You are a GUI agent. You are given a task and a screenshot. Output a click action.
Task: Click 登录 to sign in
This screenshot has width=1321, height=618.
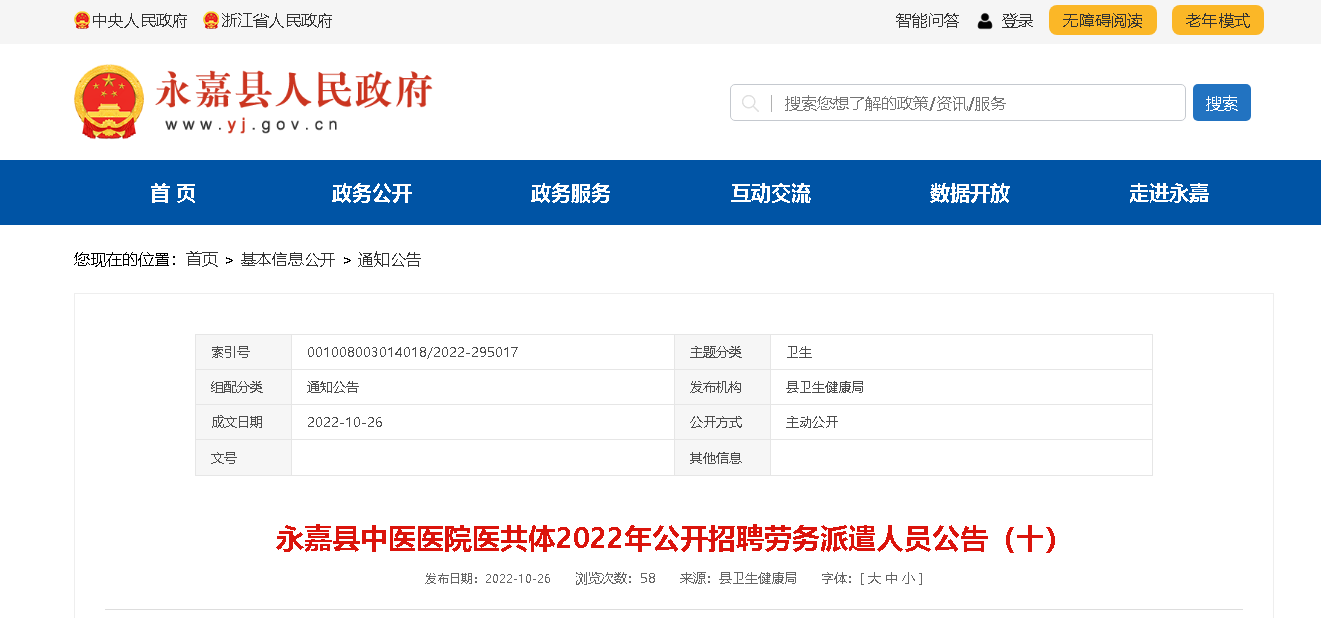[1017, 21]
